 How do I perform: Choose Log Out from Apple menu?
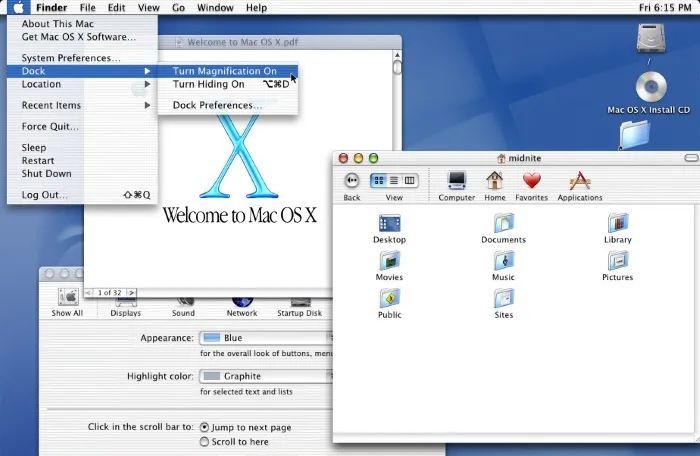pyautogui.click(x=82, y=195)
